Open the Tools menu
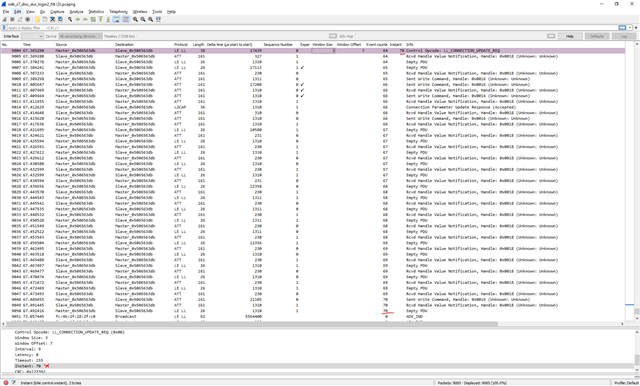This screenshot has height=386, width=640. coord(157,12)
